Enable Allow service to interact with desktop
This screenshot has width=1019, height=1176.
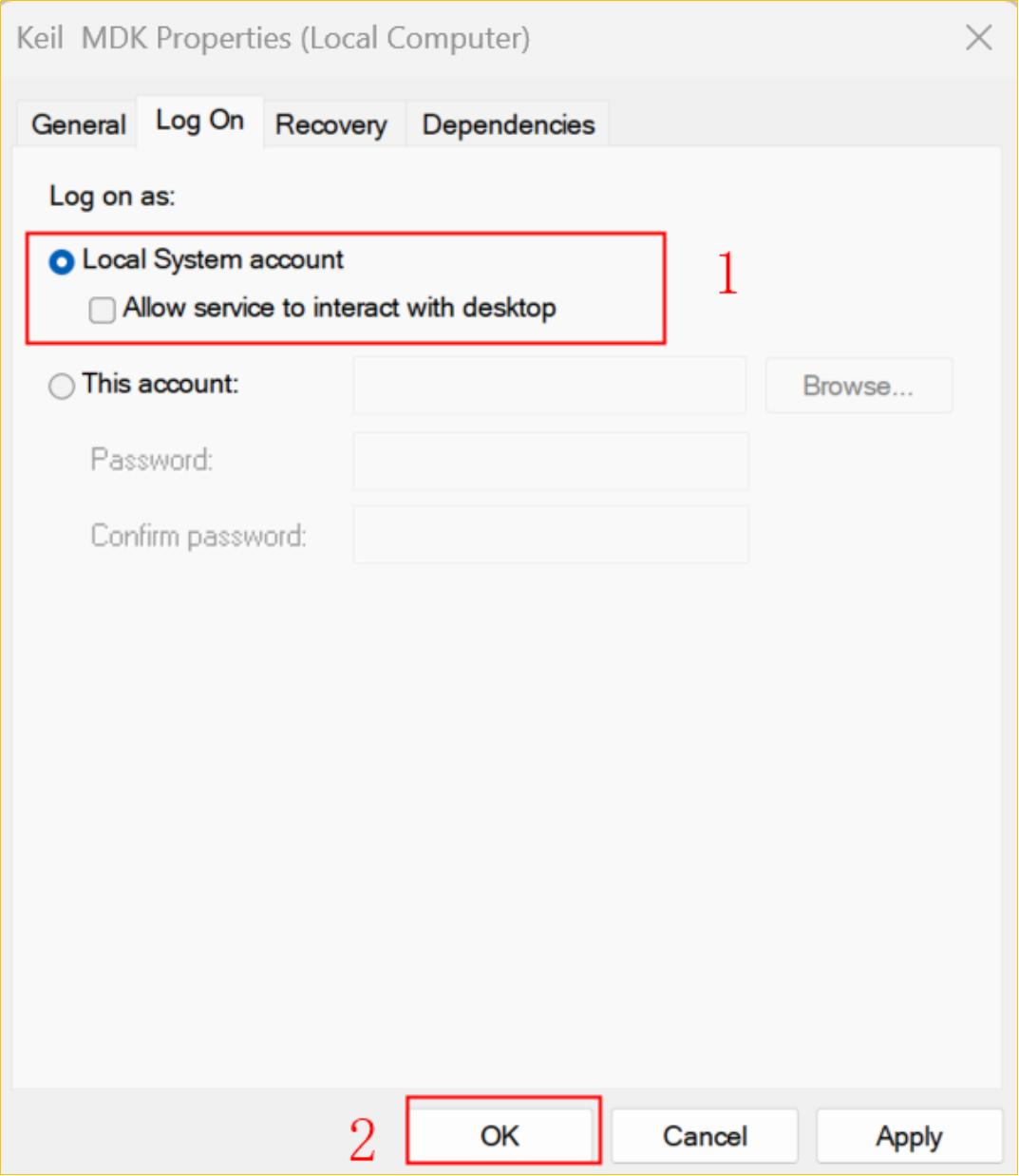point(103,310)
